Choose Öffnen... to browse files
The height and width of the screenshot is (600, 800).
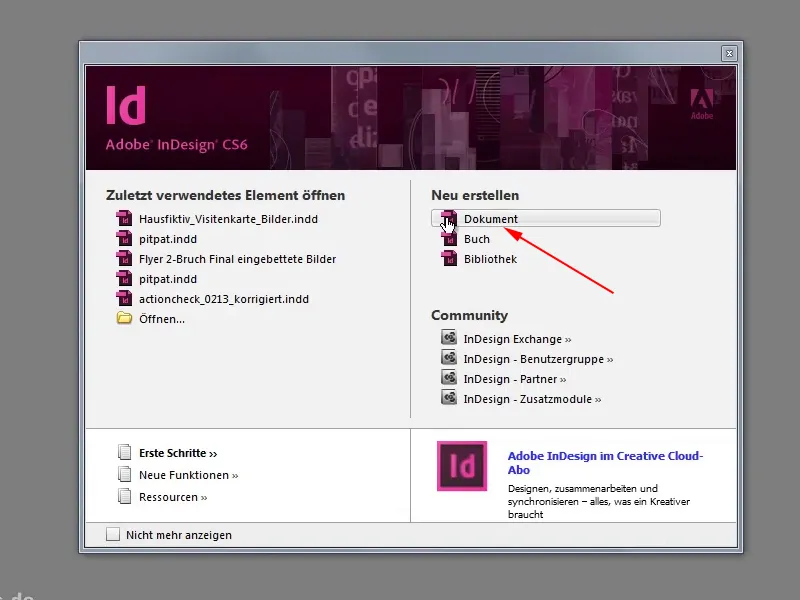click(162, 319)
